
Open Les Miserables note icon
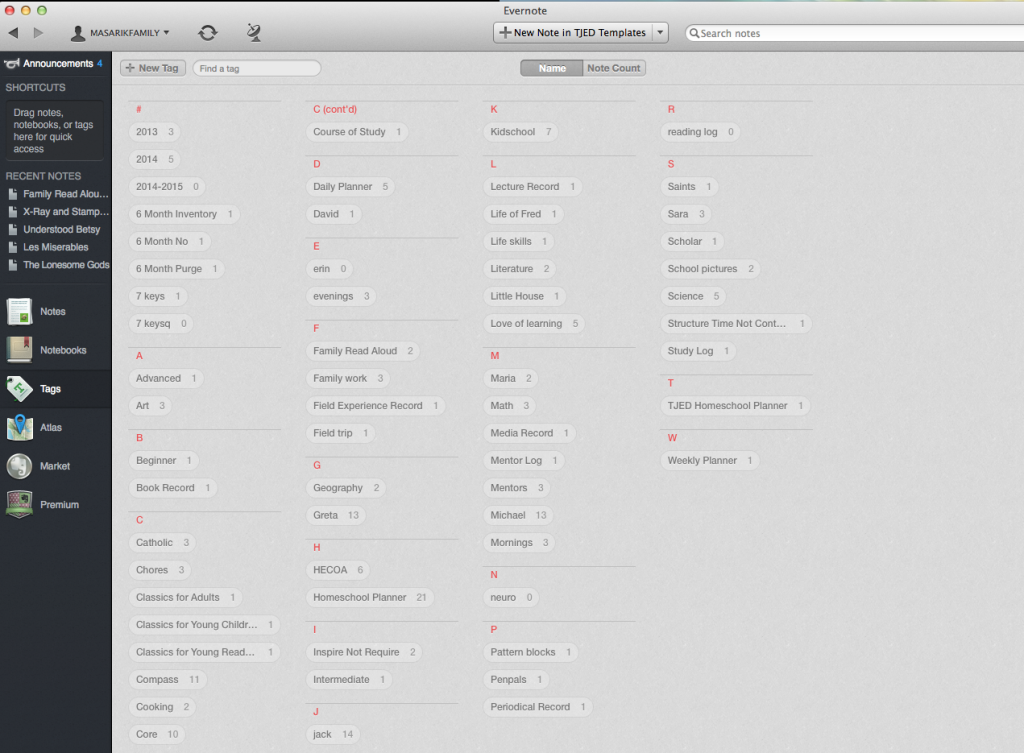(12, 247)
